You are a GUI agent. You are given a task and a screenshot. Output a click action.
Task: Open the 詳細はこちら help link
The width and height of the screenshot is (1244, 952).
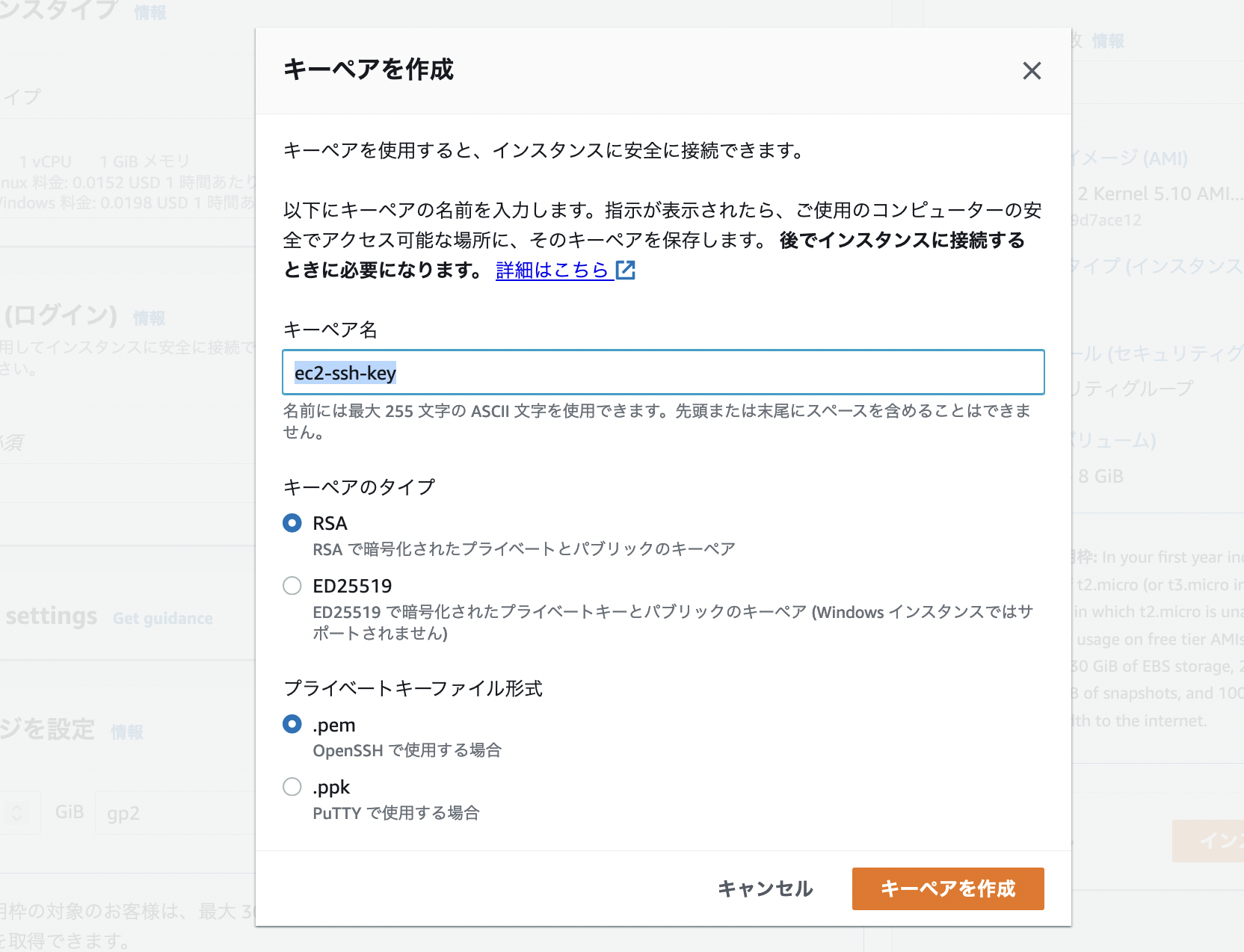552,270
